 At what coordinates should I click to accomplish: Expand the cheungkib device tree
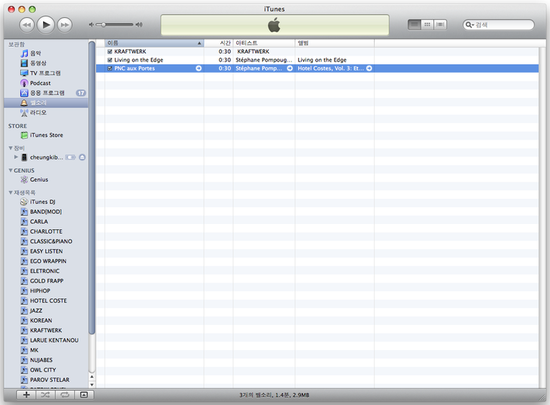16,157
